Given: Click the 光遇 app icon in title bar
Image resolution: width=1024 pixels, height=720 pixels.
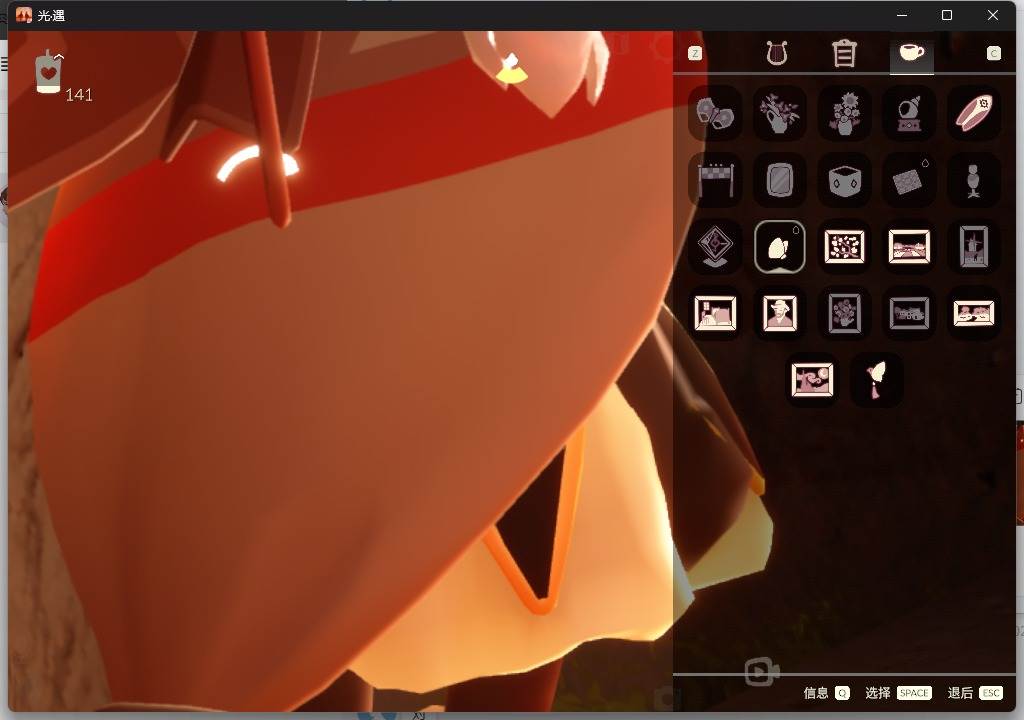Looking at the screenshot, I should pyautogui.click(x=24, y=15).
